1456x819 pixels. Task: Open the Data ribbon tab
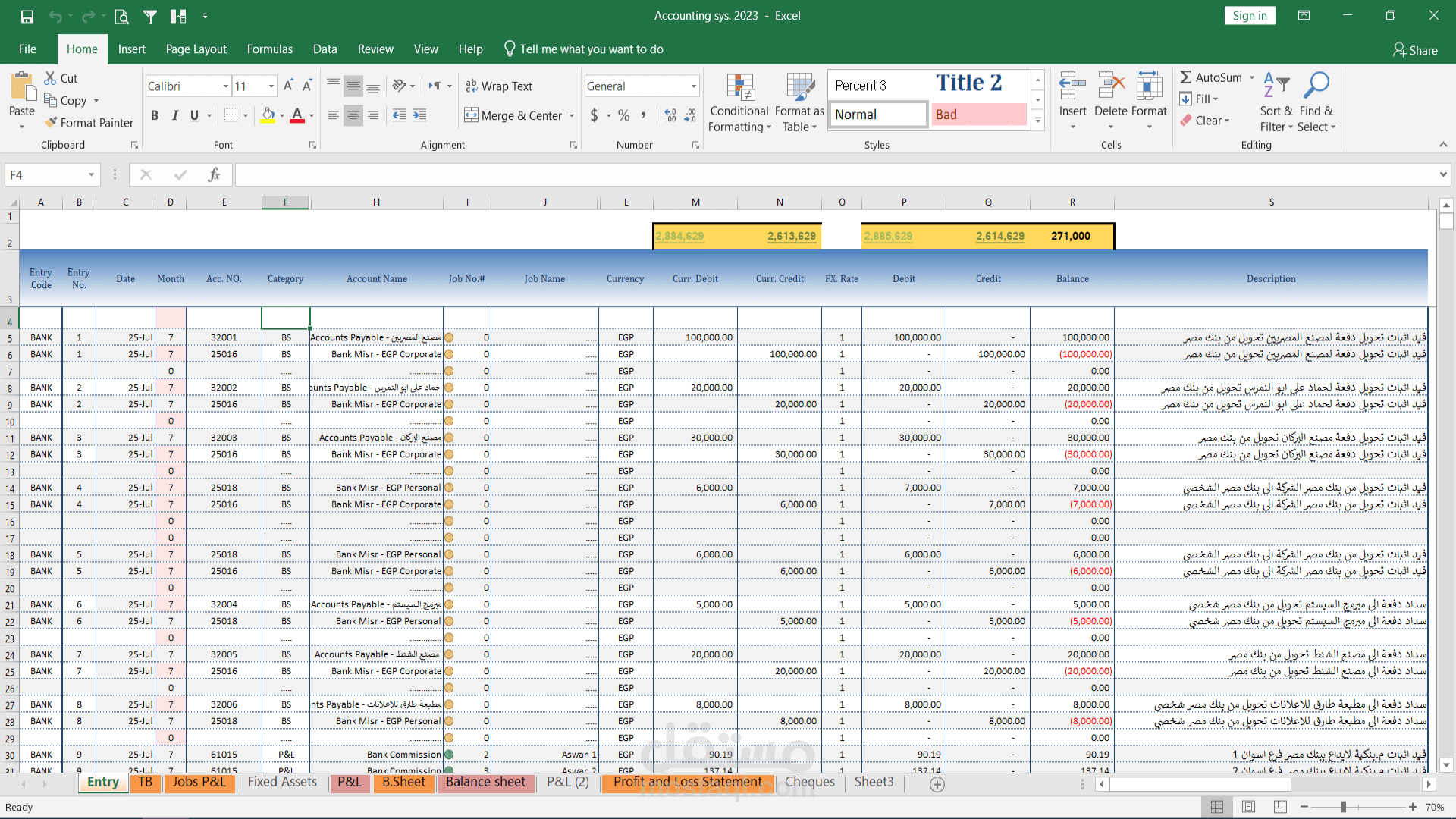[325, 49]
